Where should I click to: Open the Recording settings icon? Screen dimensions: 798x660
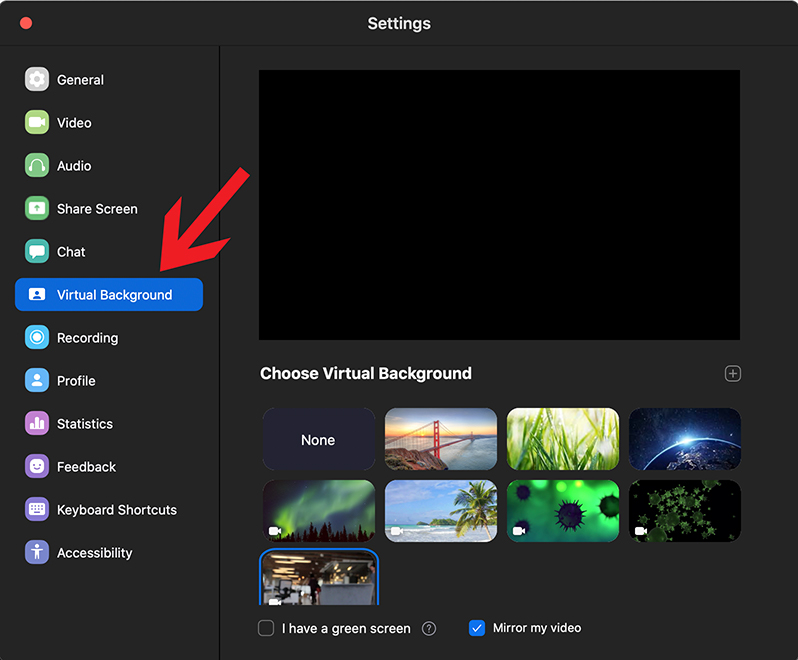37,338
